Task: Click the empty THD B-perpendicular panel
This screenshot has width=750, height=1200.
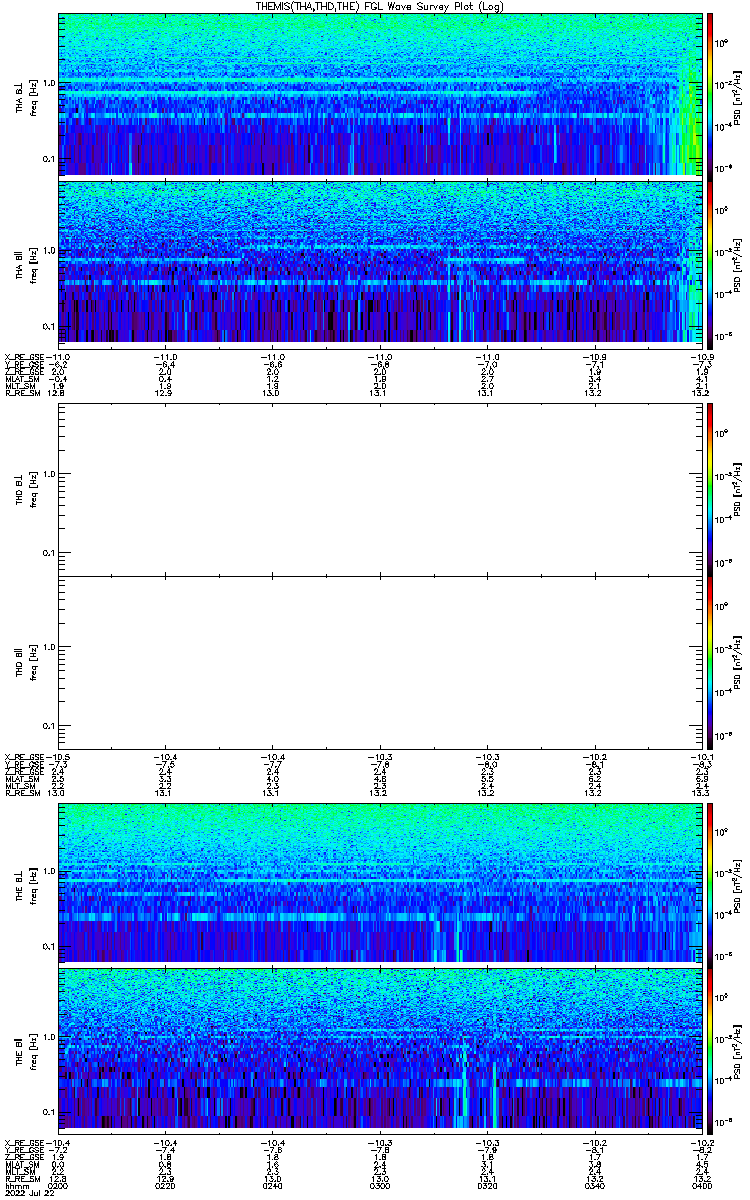Action: (379, 489)
